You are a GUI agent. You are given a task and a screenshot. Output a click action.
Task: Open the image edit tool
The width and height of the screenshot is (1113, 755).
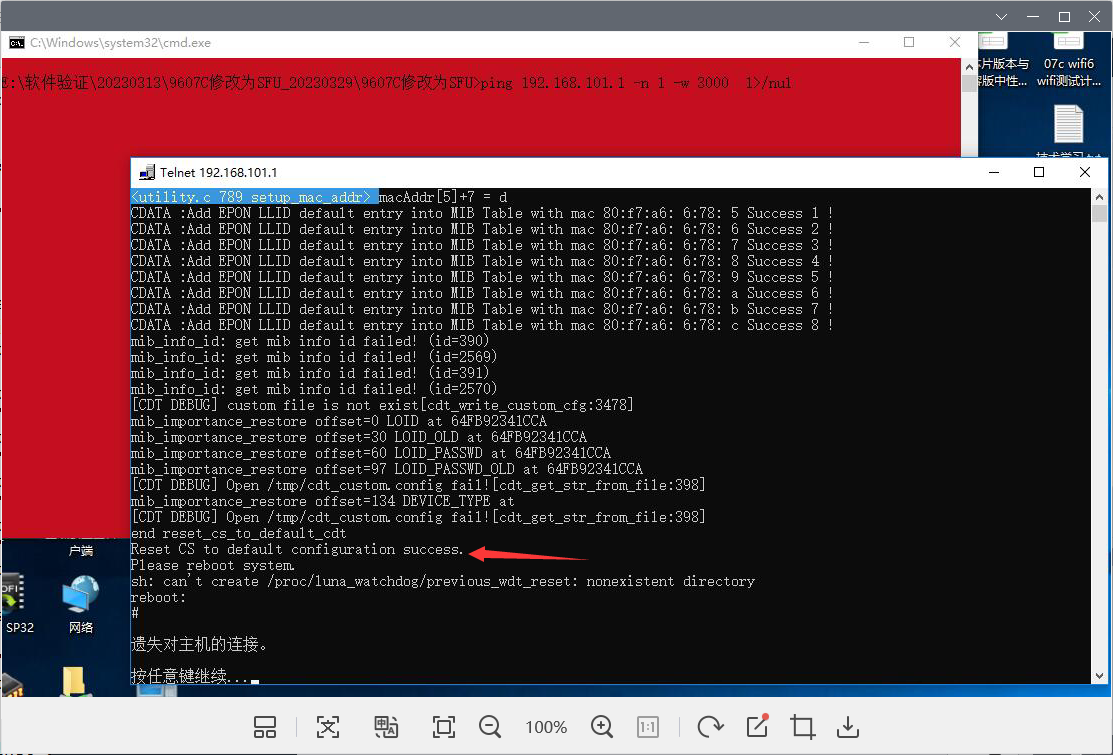point(757,726)
